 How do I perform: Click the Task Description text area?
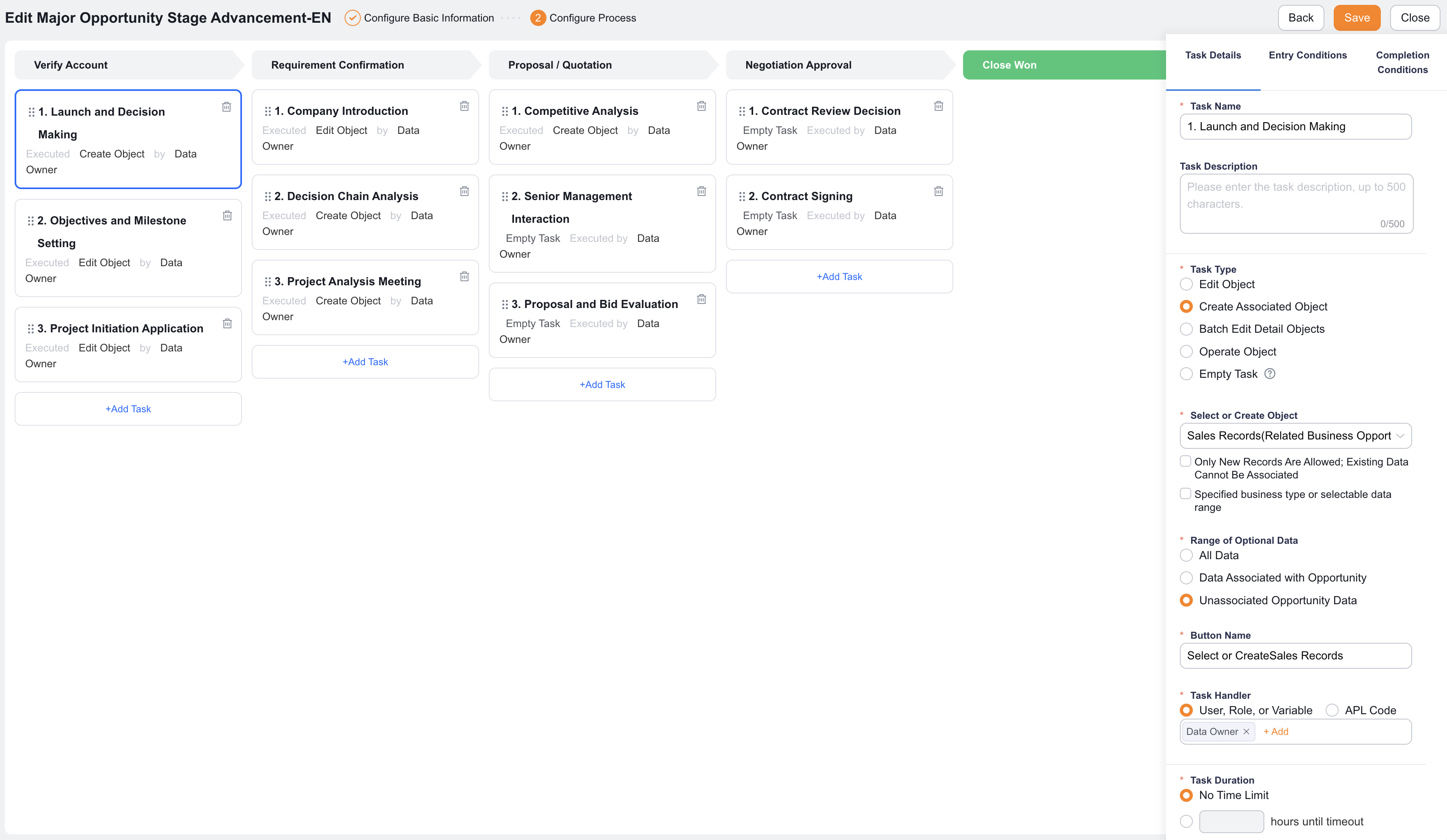1296,204
